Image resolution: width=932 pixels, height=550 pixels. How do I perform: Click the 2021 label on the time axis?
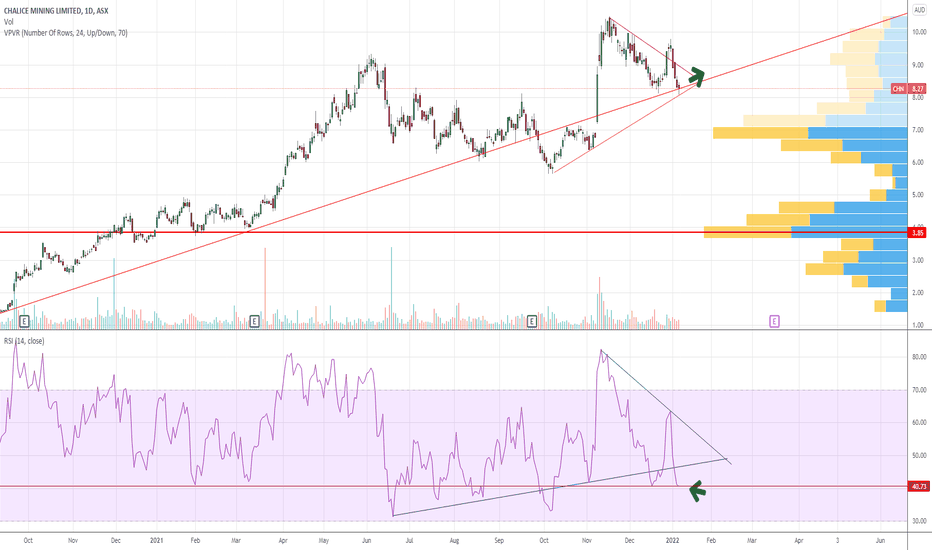pos(156,540)
